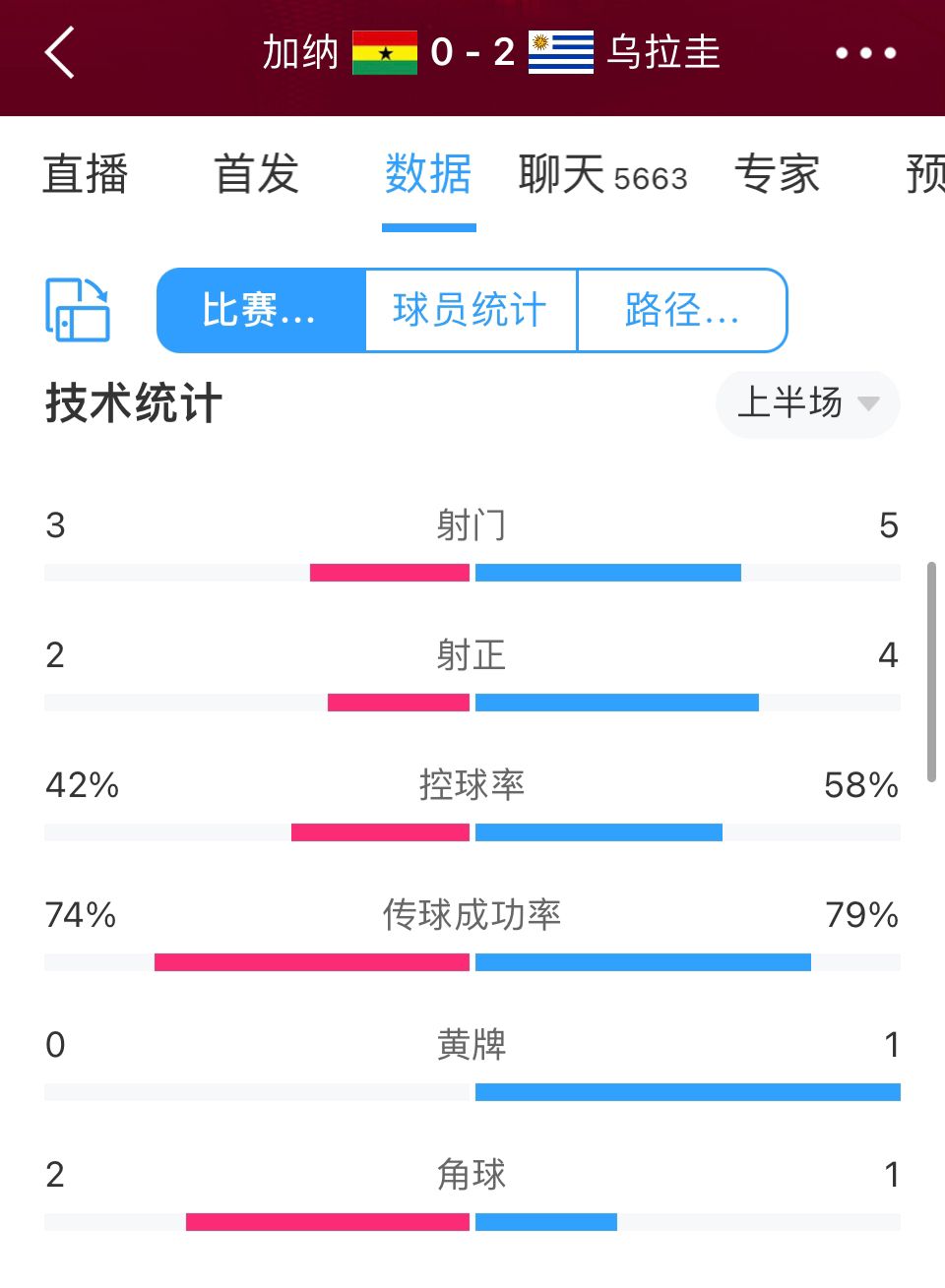Open the 首发 tab
Screen dimensions: 945x1288
(x=257, y=174)
